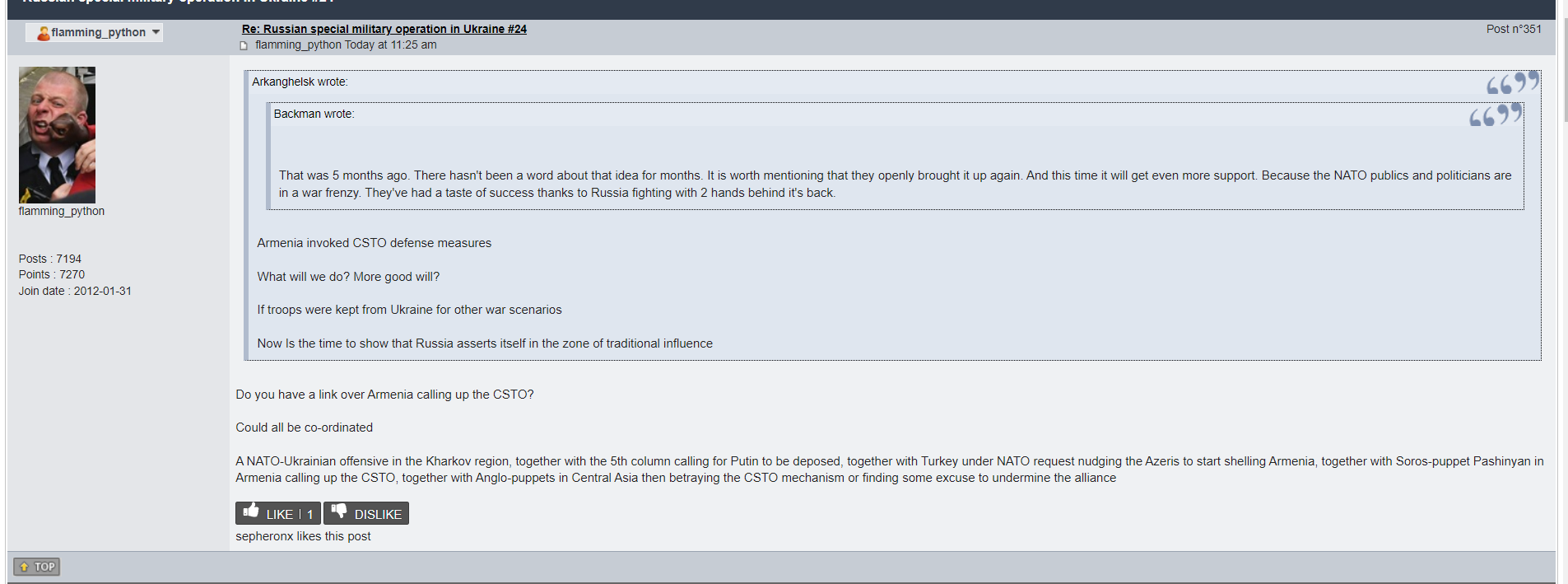Image resolution: width=1568 pixels, height=584 pixels.
Task: Open post title 'Re: Russian special military operation'
Action: pyautogui.click(x=384, y=29)
